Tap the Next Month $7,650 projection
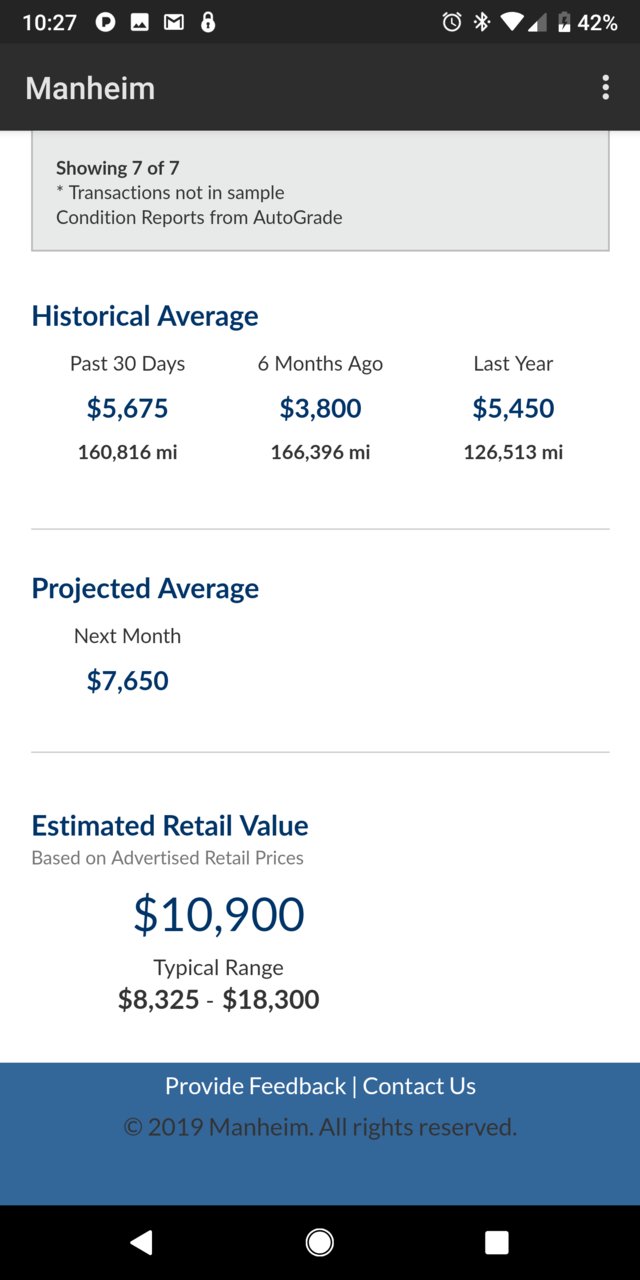 point(128,681)
